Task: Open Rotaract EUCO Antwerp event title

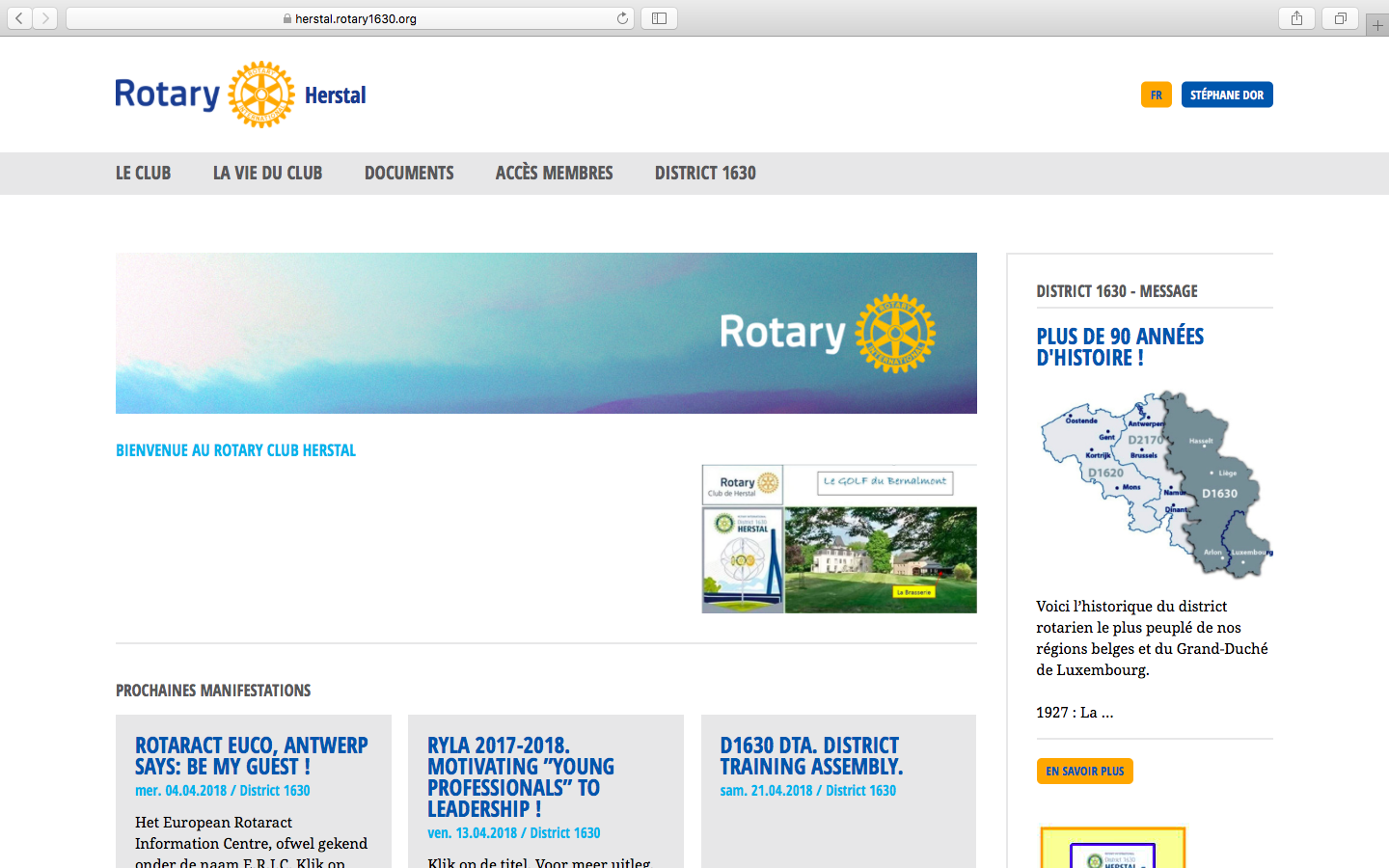Action: 252,756
